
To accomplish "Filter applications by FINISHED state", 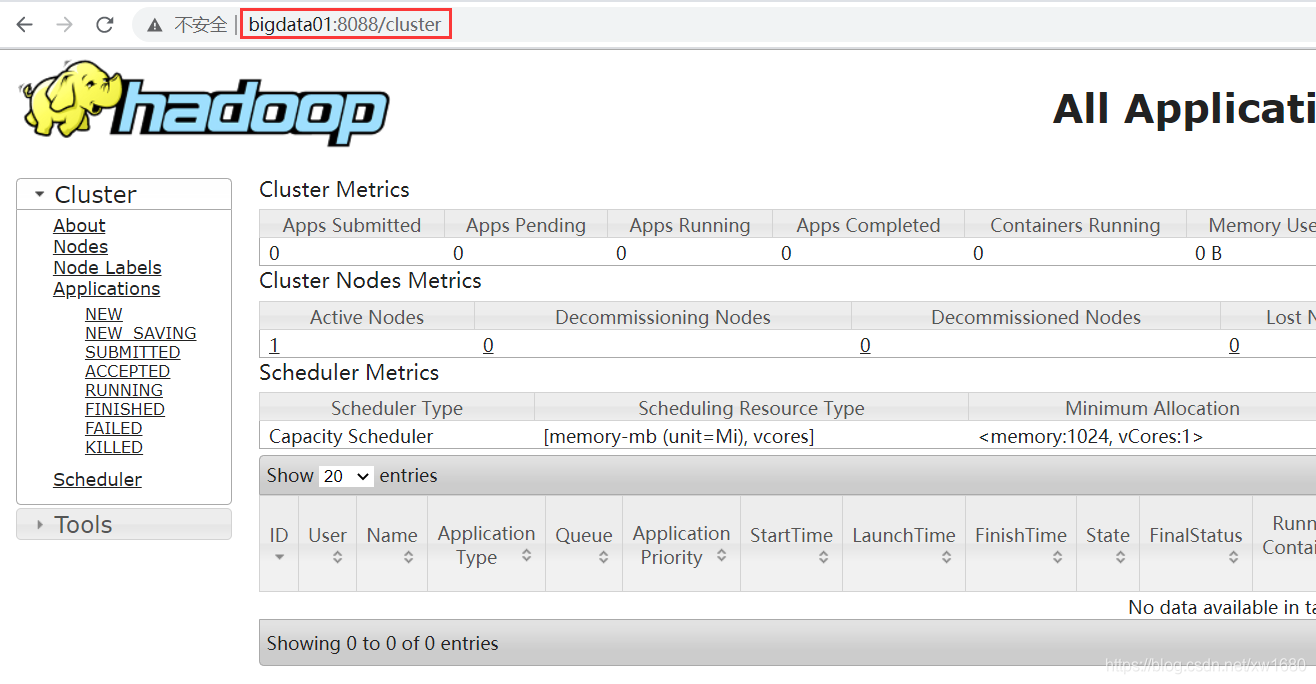I will point(124,409).
